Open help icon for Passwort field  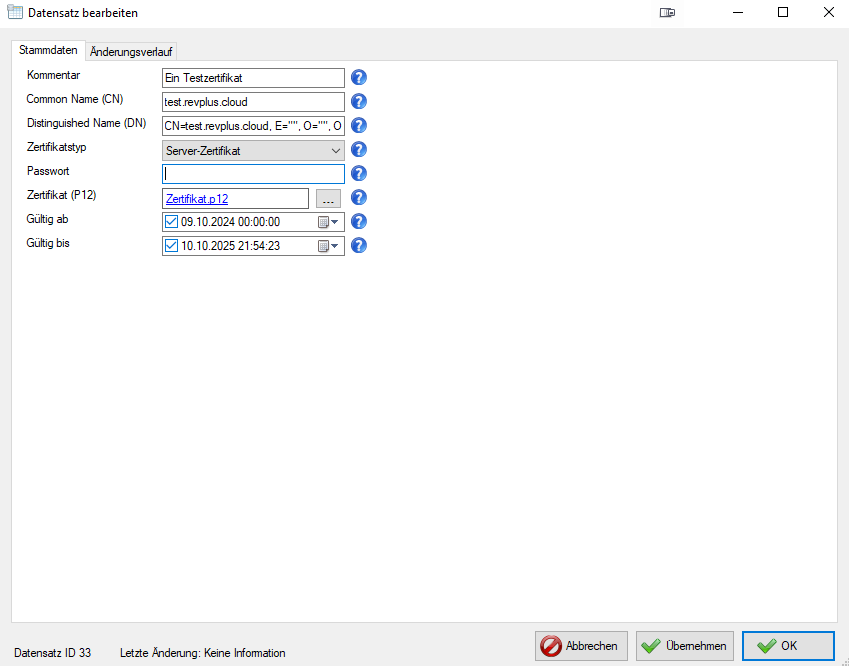pos(359,174)
